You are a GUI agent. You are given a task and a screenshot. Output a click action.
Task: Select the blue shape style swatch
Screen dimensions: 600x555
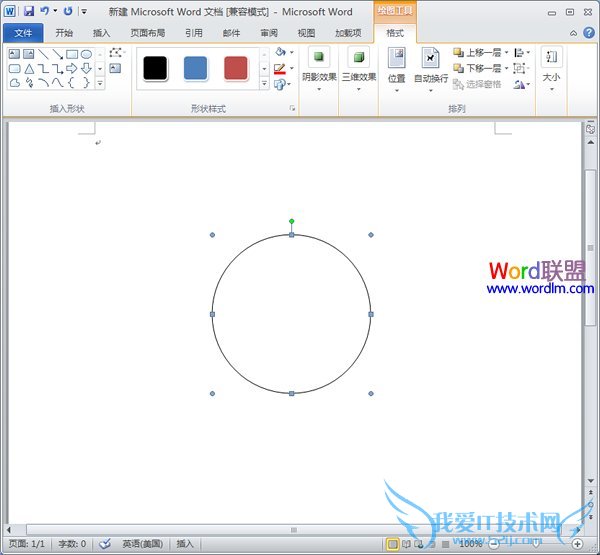[x=196, y=68]
